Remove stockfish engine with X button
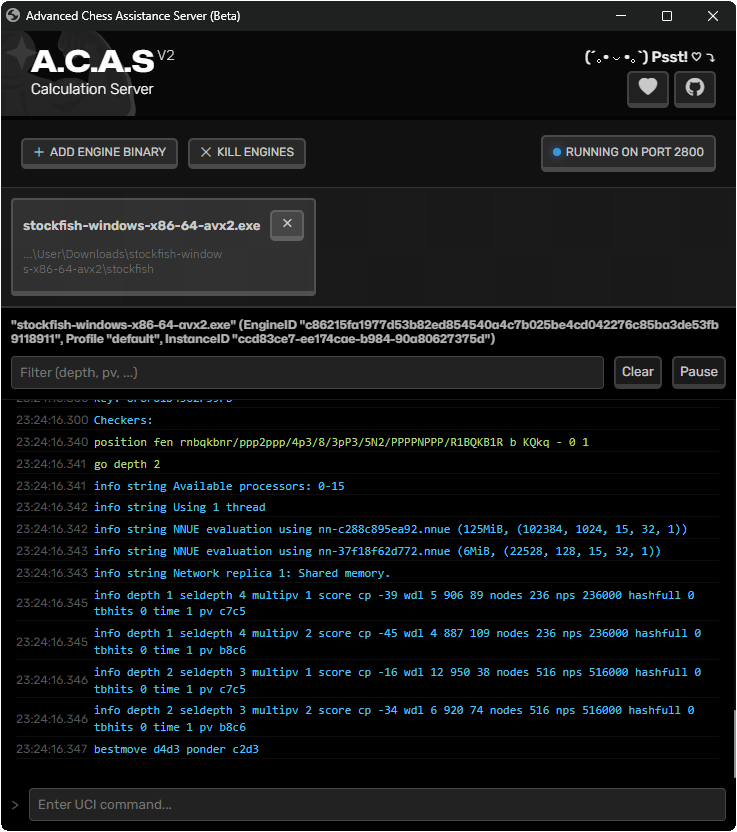Image resolution: width=737 pixels, height=832 pixels. click(287, 224)
